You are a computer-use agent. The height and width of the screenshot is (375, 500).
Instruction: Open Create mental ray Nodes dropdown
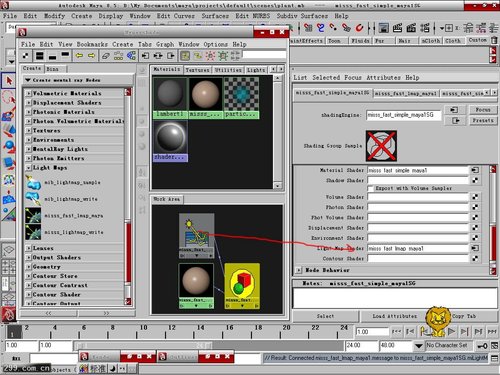78,80
